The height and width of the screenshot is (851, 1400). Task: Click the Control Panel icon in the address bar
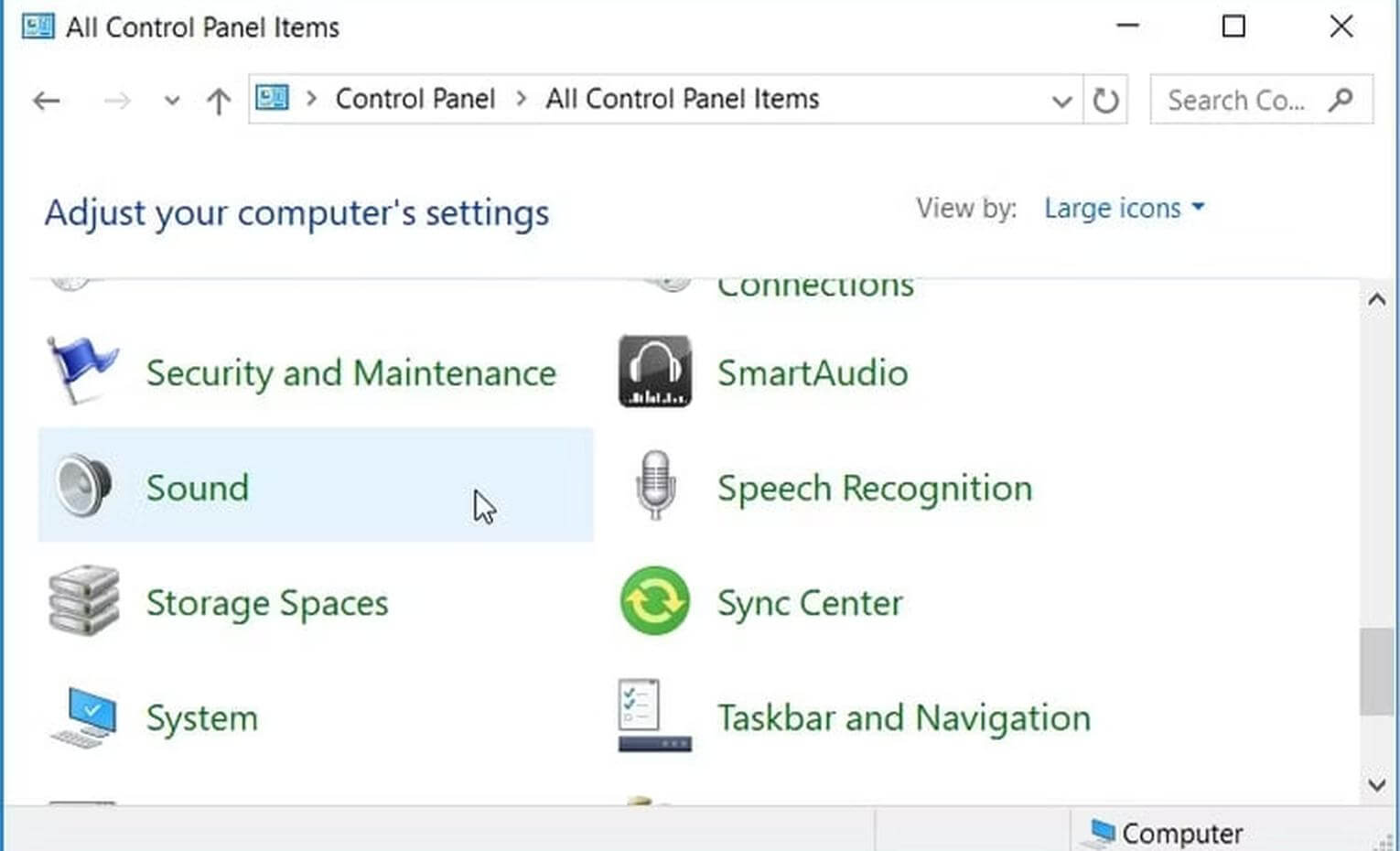click(x=272, y=99)
